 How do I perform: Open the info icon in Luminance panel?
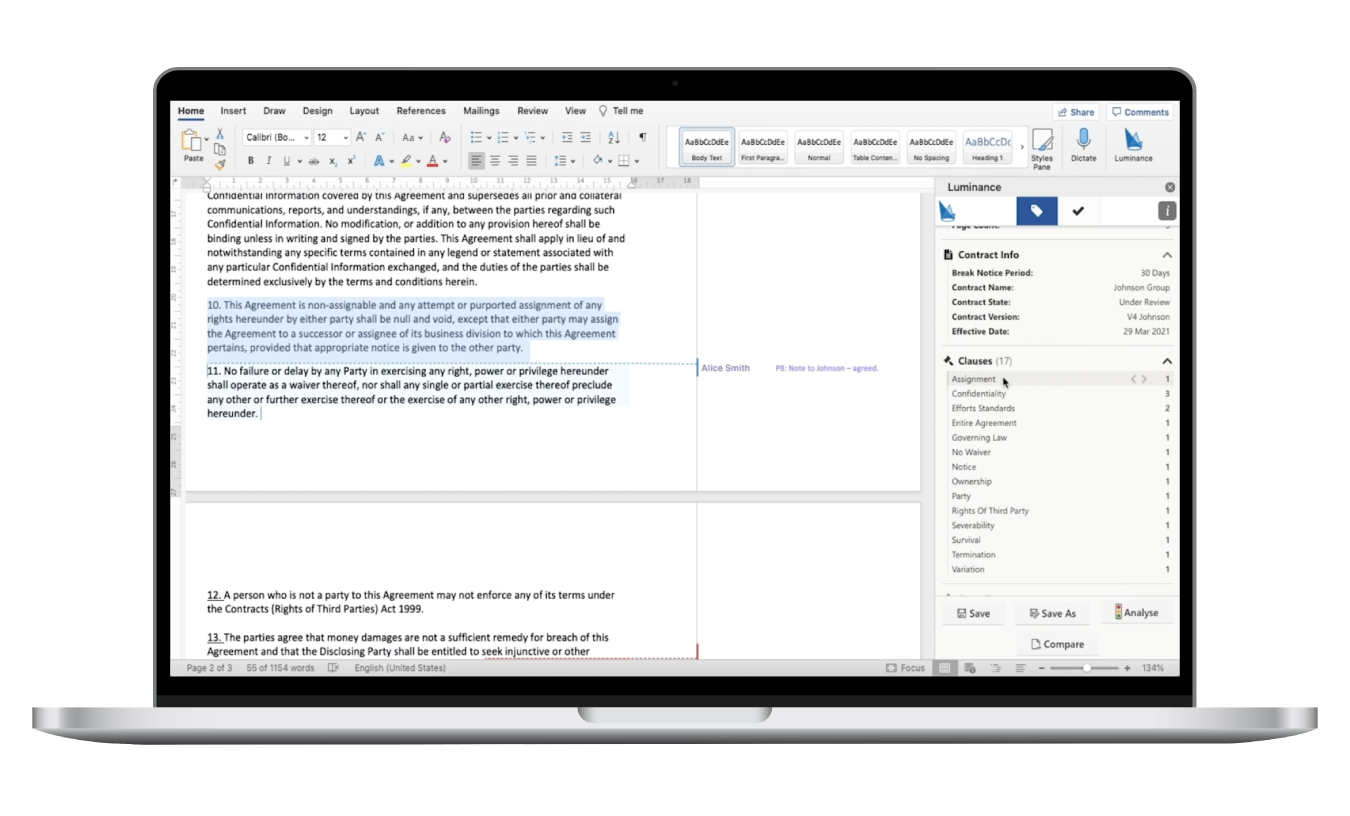click(1167, 211)
